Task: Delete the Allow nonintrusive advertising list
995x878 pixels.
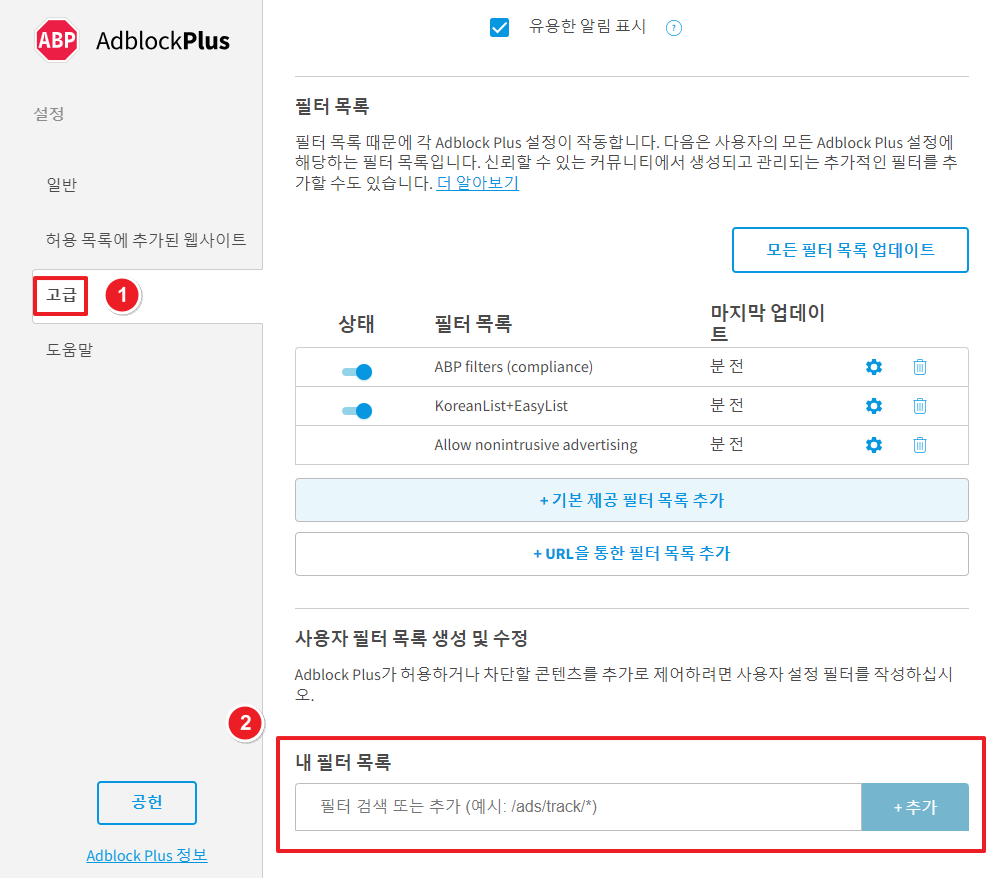Action: click(x=919, y=444)
